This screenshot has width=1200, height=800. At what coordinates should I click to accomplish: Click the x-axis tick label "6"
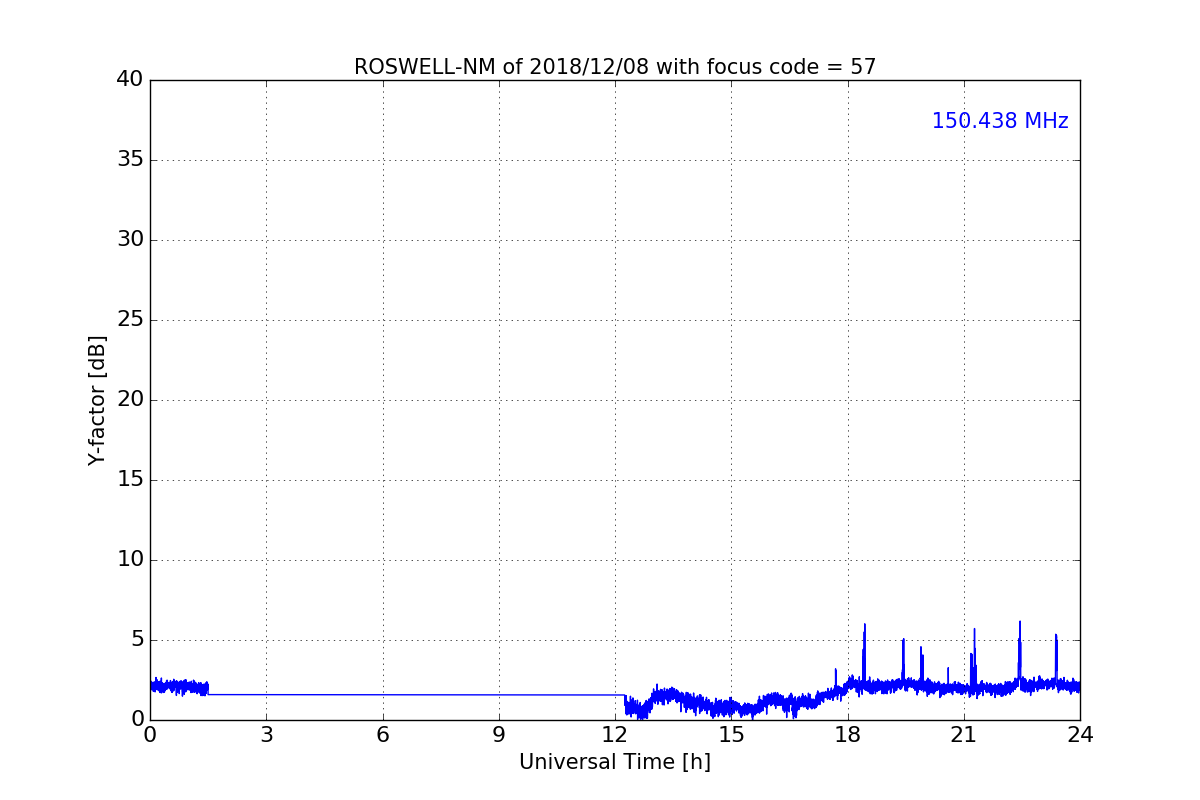coord(383,735)
